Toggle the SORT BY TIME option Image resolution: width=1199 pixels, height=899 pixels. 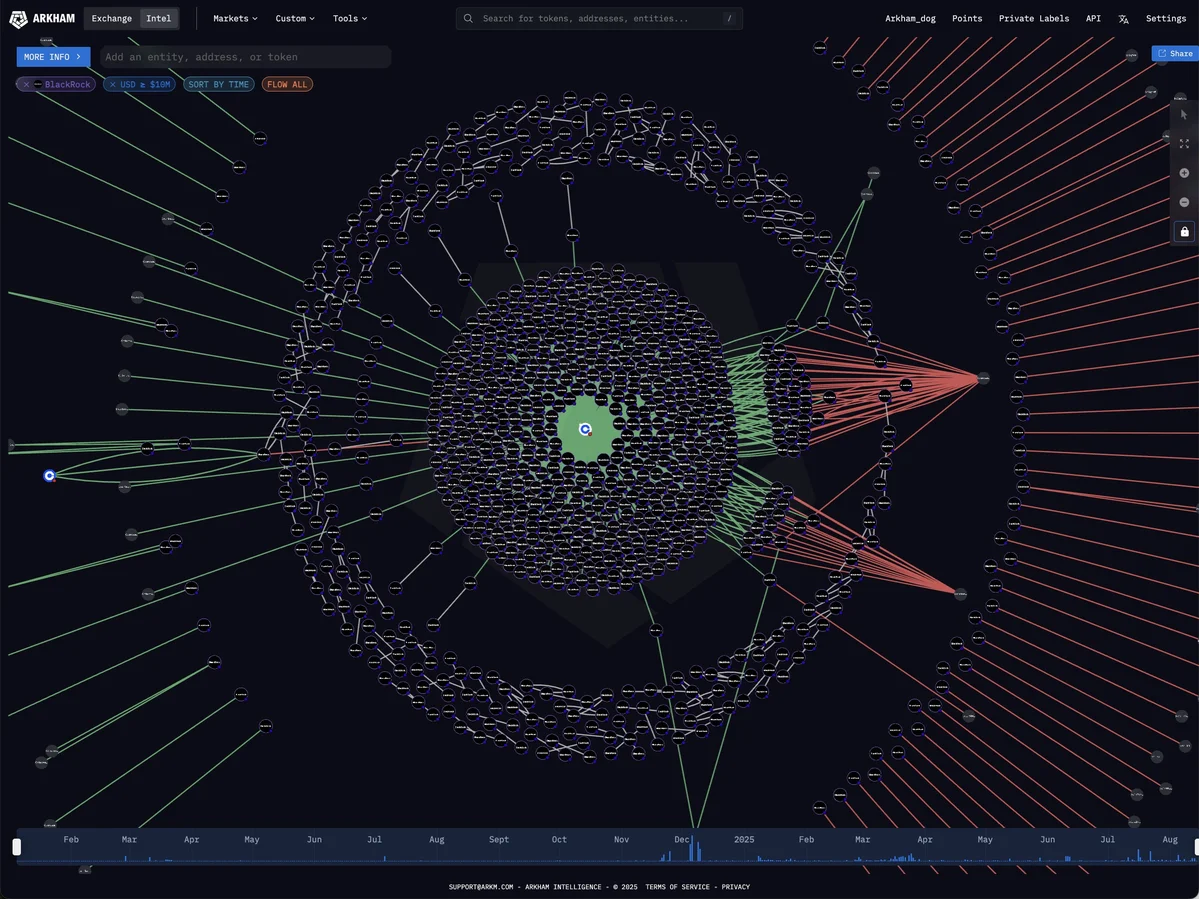click(x=218, y=85)
